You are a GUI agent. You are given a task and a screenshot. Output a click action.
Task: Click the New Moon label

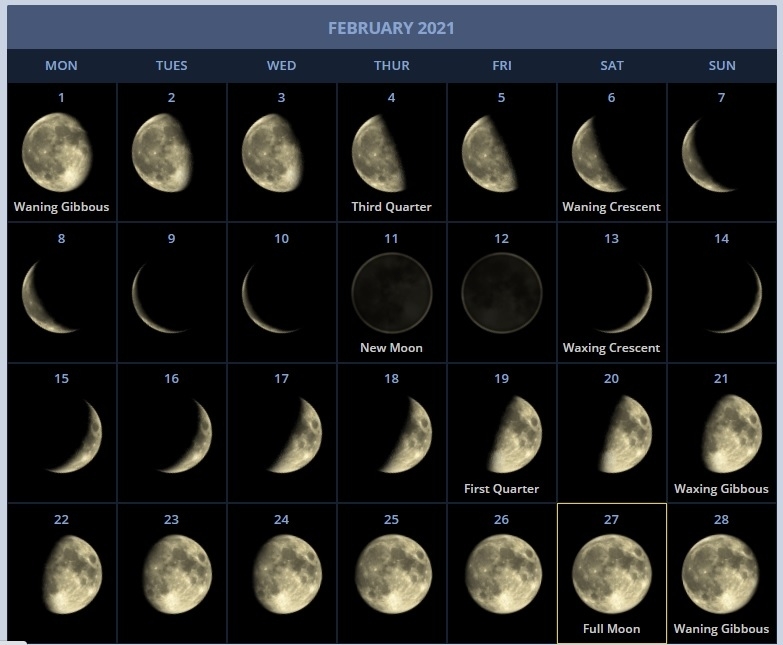[392, 348]
